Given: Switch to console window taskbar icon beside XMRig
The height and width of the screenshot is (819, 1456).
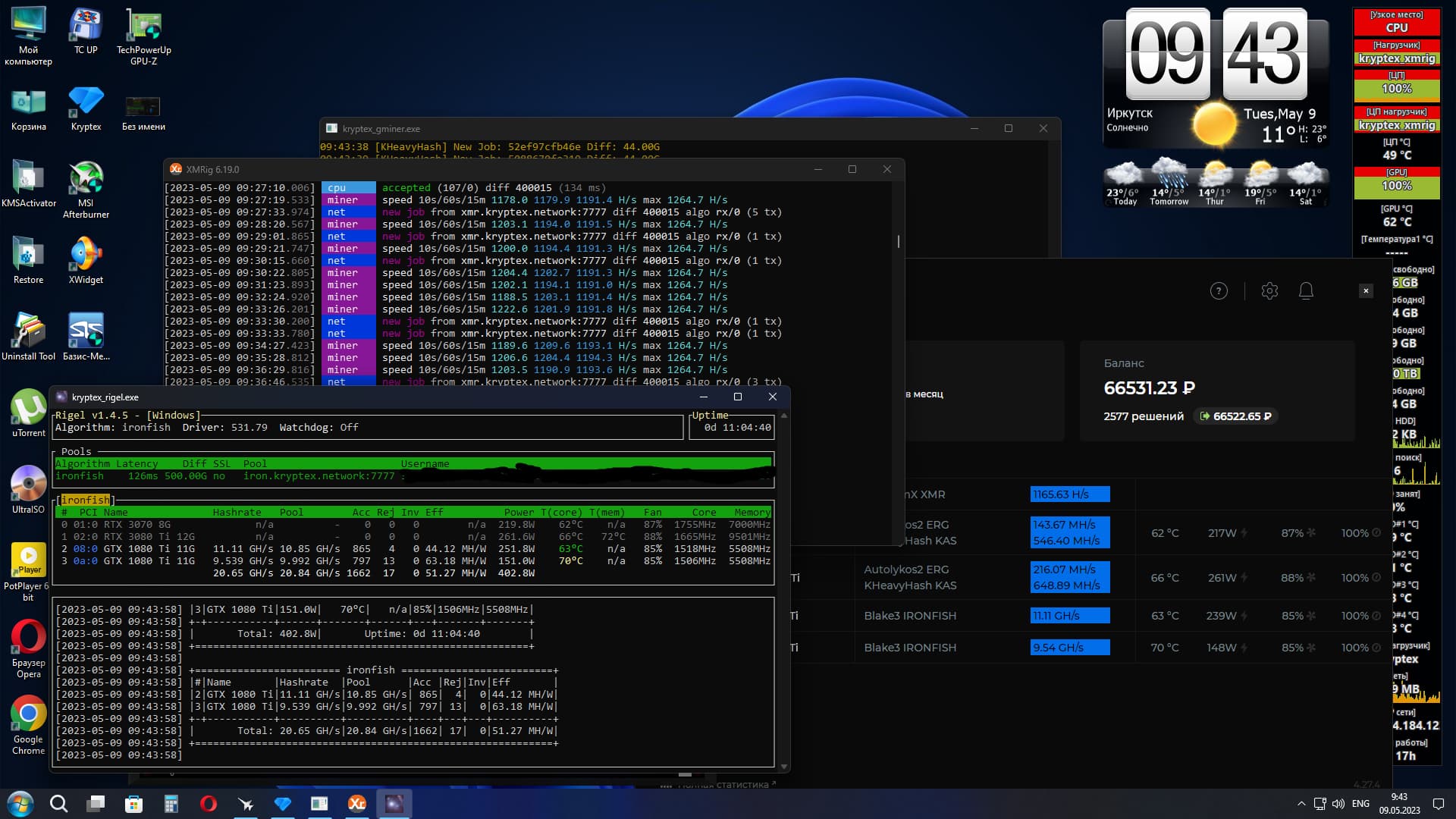Looking at the screenshot, I should tap(320, 804).
